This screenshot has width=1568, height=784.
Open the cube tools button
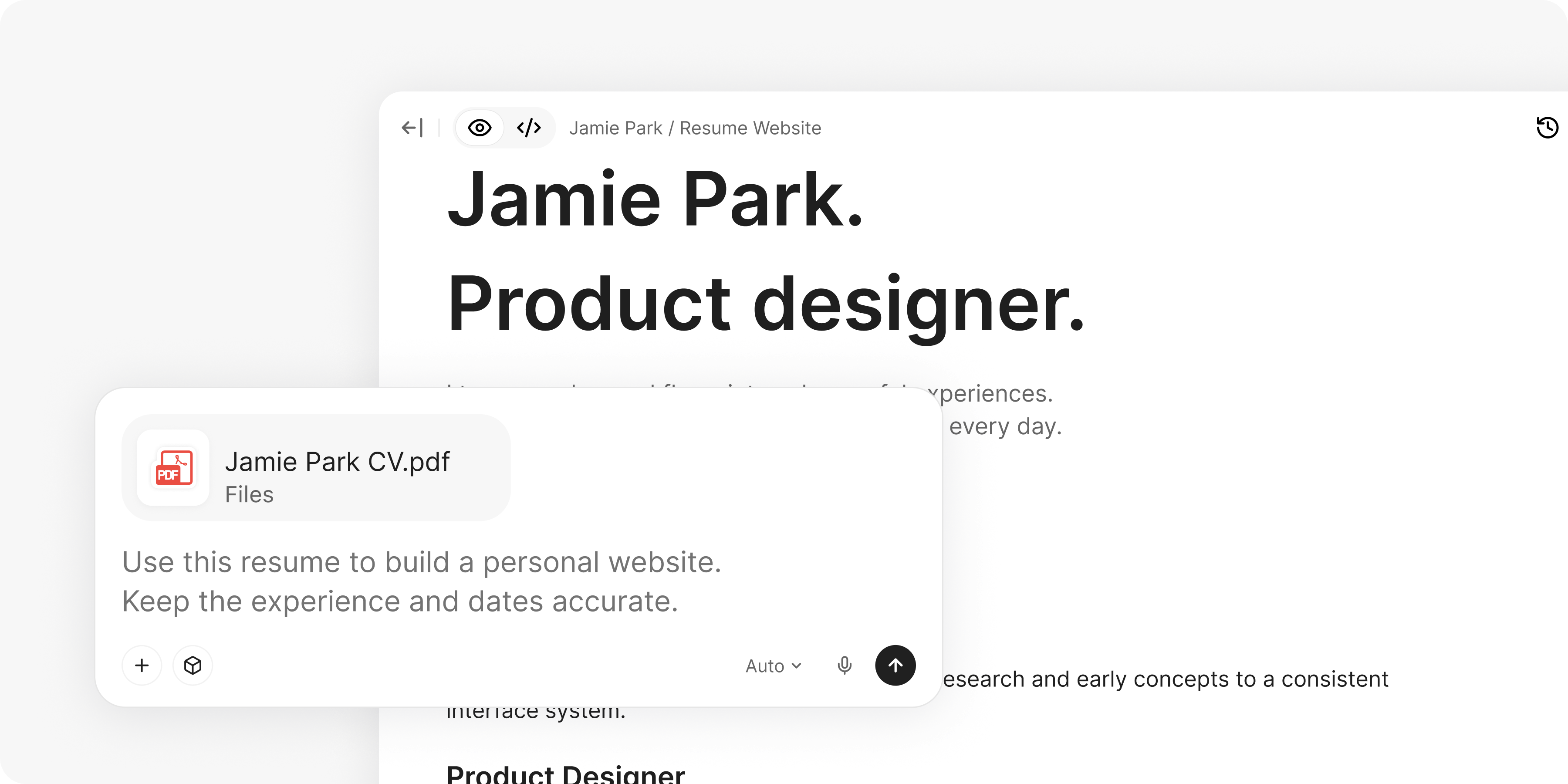[x=193, y=665]
